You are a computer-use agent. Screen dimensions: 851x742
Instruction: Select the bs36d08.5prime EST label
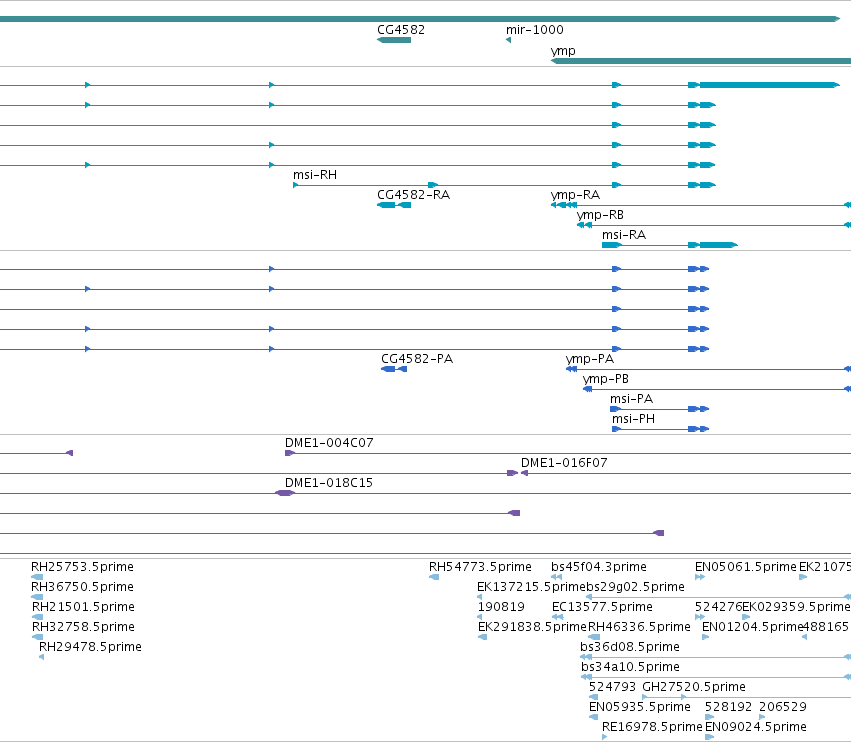pyautogui.click(x=630, y=647)
